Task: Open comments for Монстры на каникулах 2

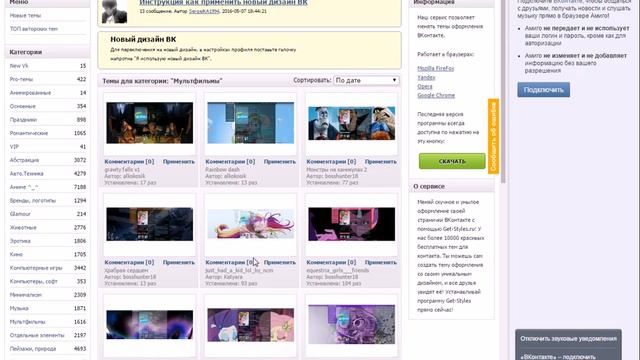Action: click(331, 162)
